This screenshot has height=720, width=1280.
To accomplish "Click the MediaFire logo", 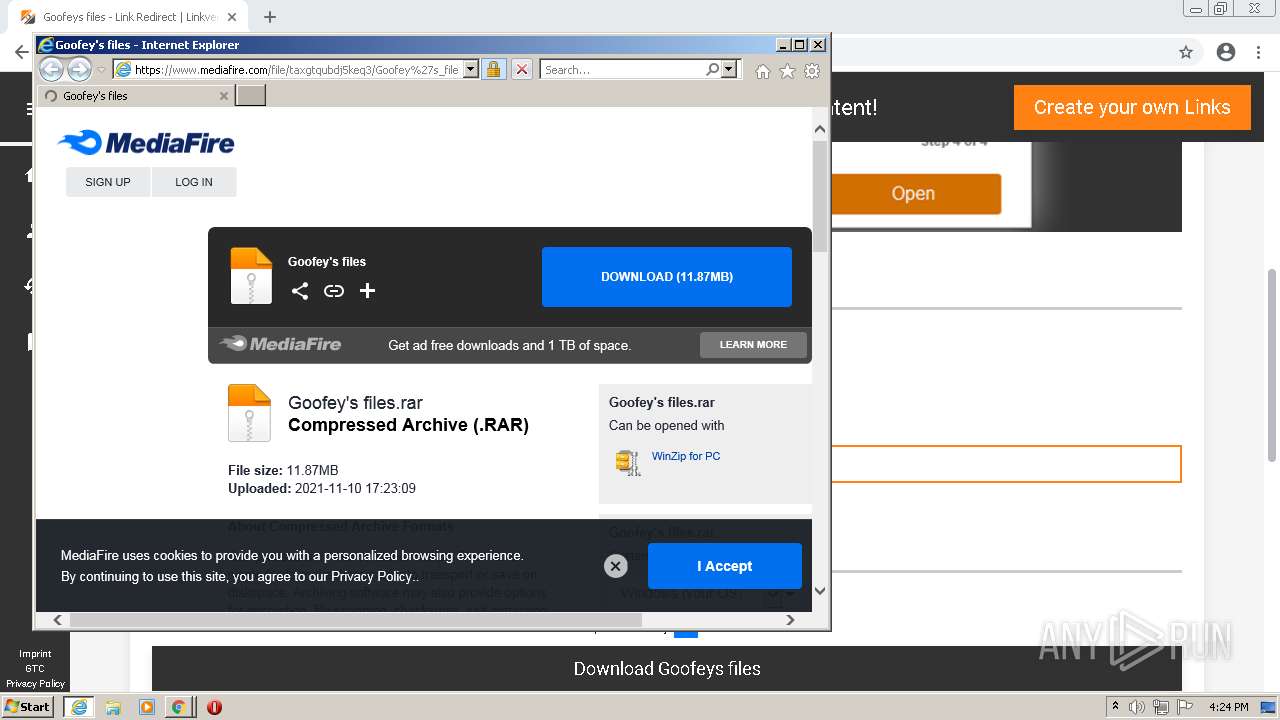I will pos(146,143).
